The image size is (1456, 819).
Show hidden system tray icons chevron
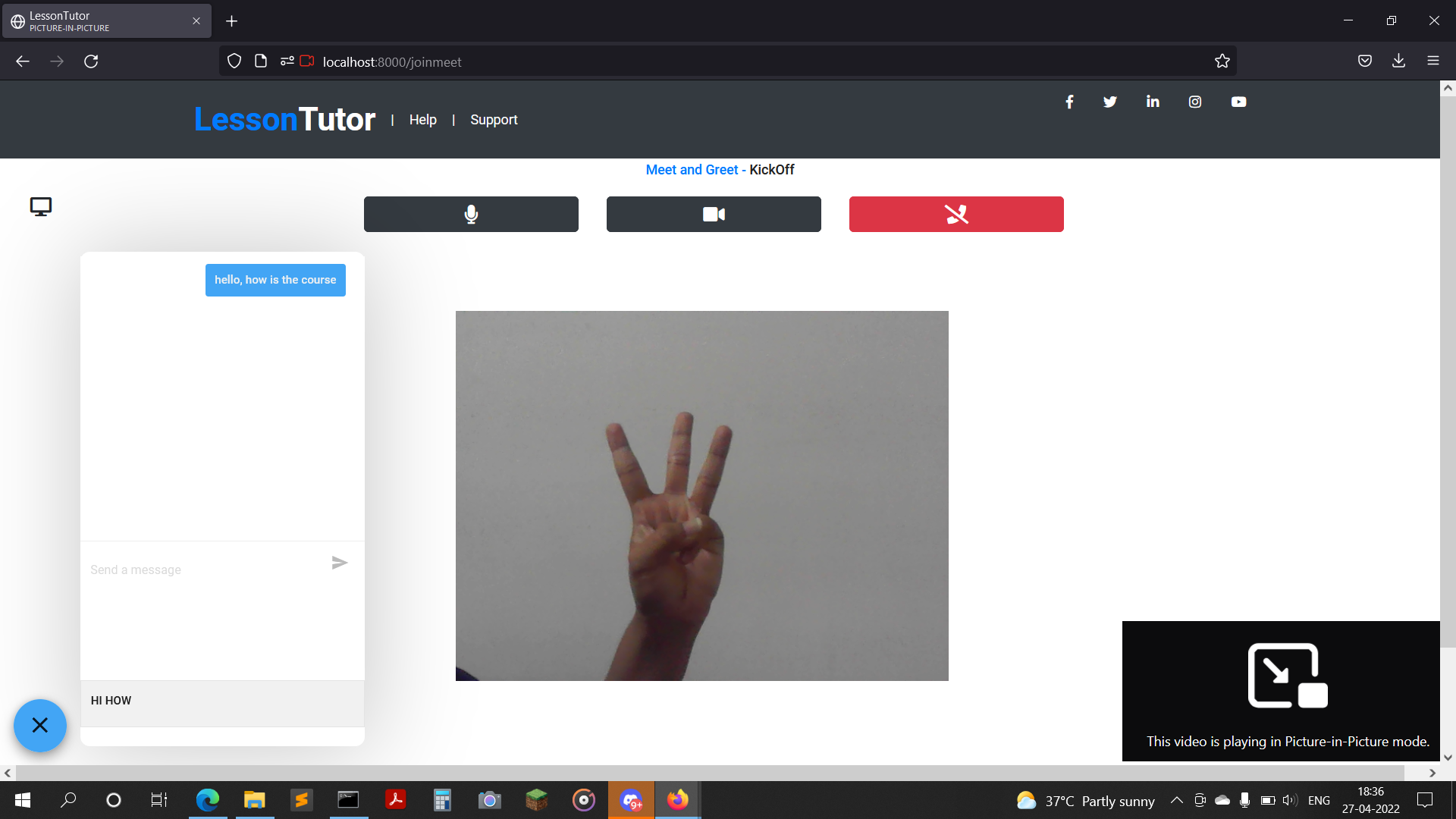1176,800
